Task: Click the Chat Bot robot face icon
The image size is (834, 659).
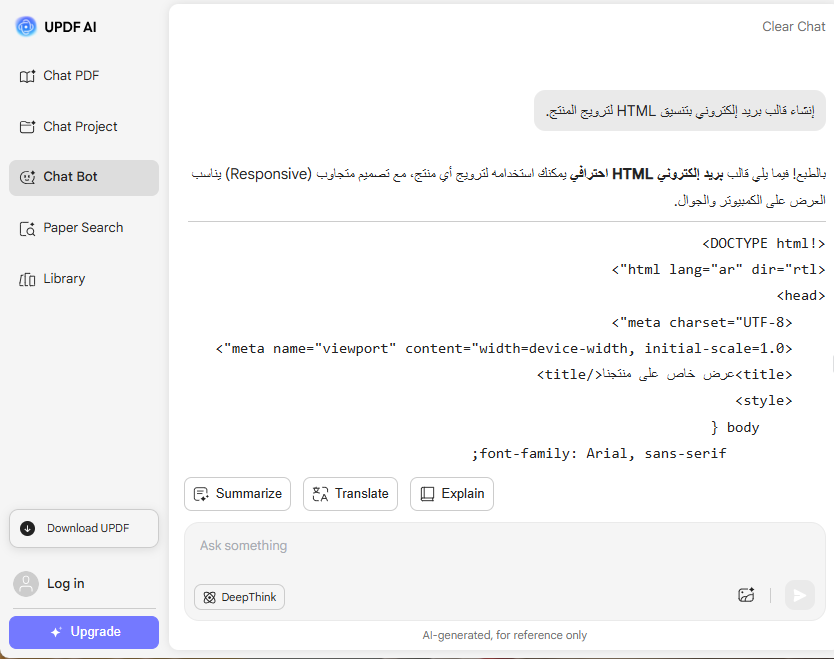Action: [27, 177]
